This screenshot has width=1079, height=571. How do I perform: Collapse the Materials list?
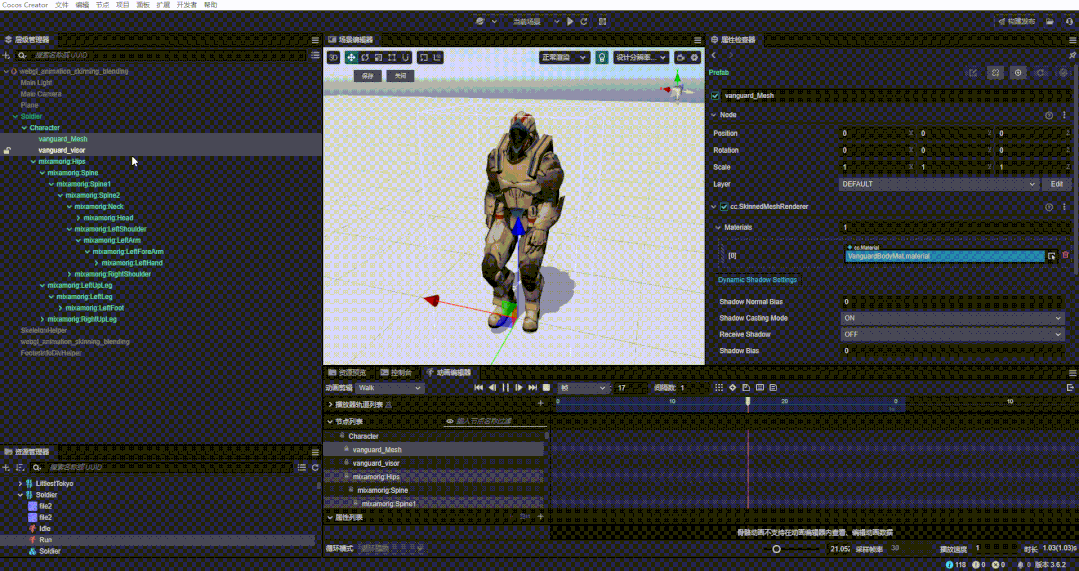click(718, 228)
